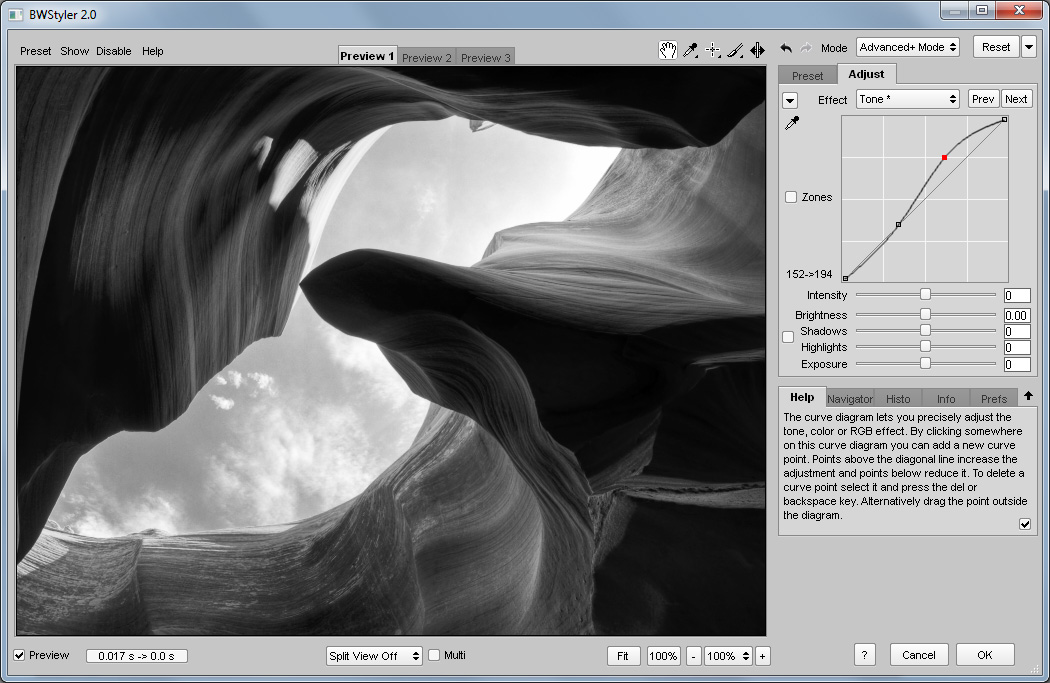Select the Help tab in lower panel
This screenshot has height=683, width=1050.
pyautogui.click(x=802, y=396)
